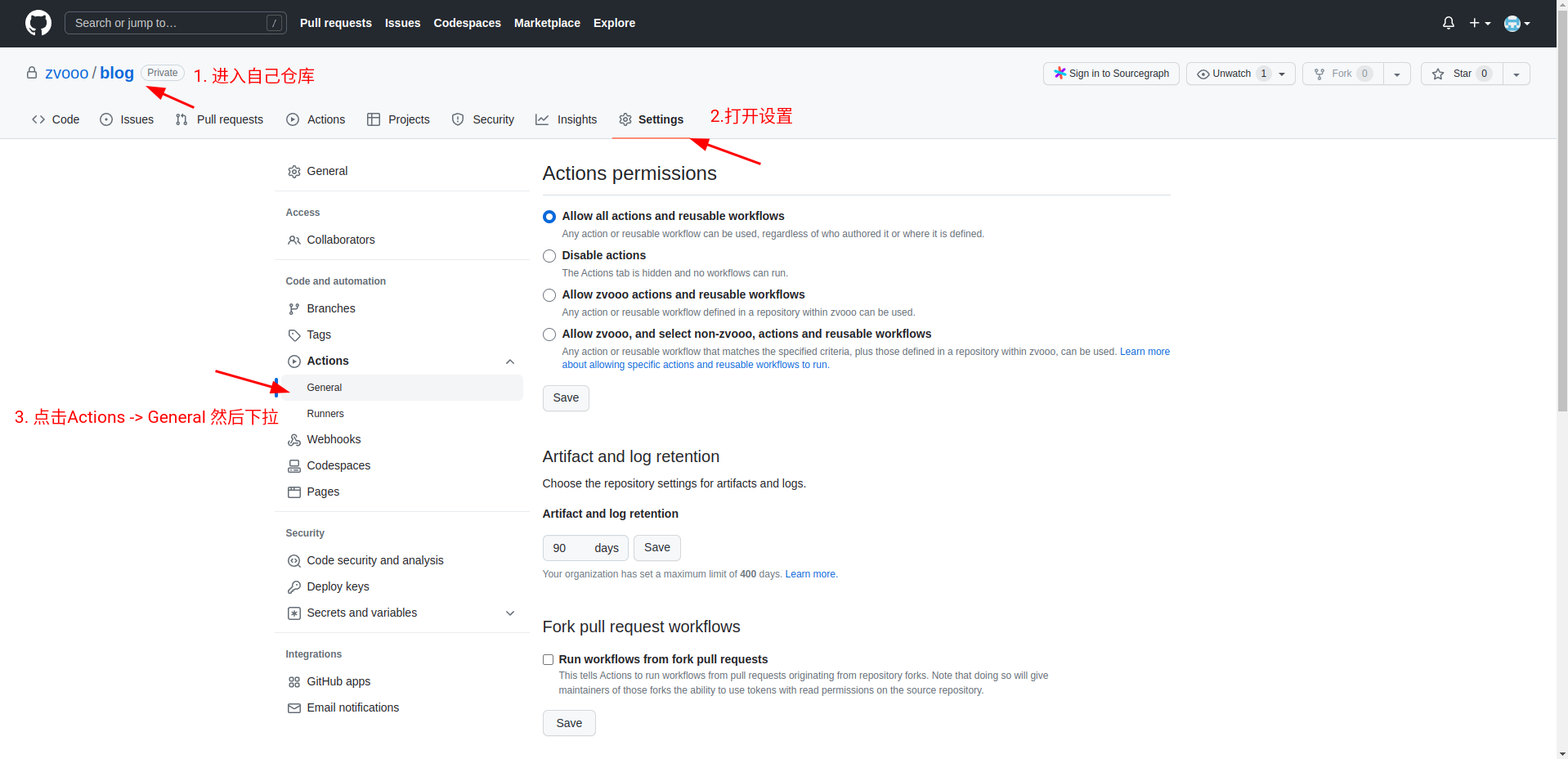The width and height of the screenshot is (1568, 759).
Task: Click the Sourcegraph logo icon
Action: point(1060,73)
